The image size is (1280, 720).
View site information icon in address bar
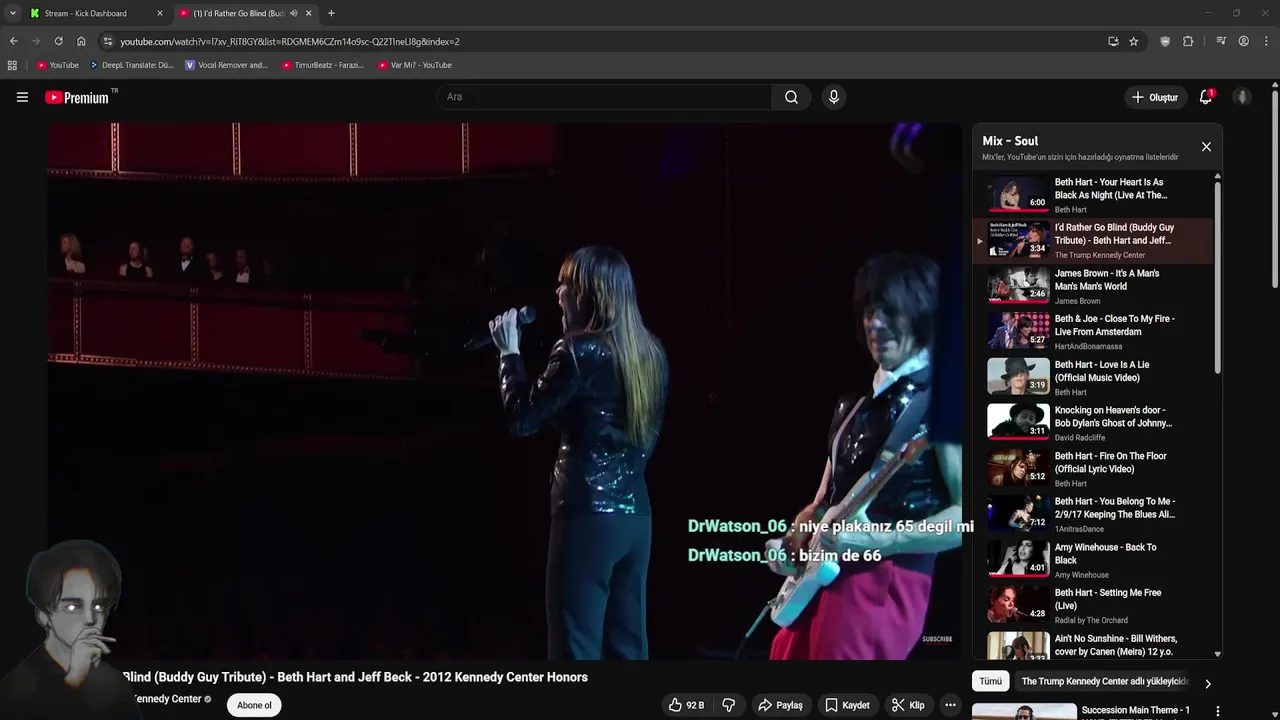pos(108,41)
